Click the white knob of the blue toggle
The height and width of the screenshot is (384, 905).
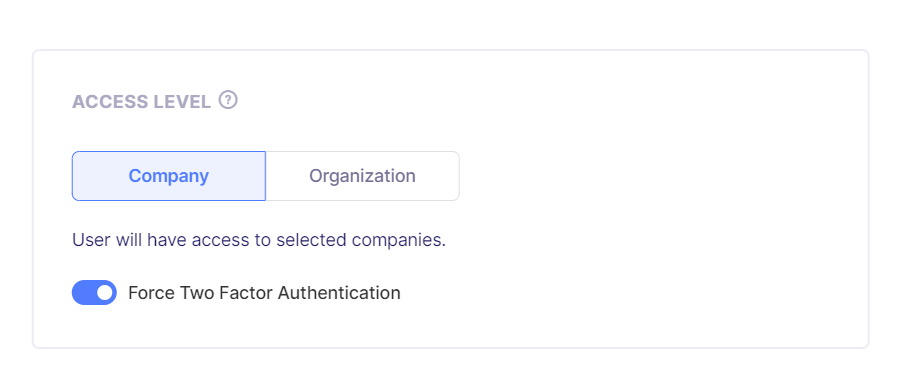104,293
